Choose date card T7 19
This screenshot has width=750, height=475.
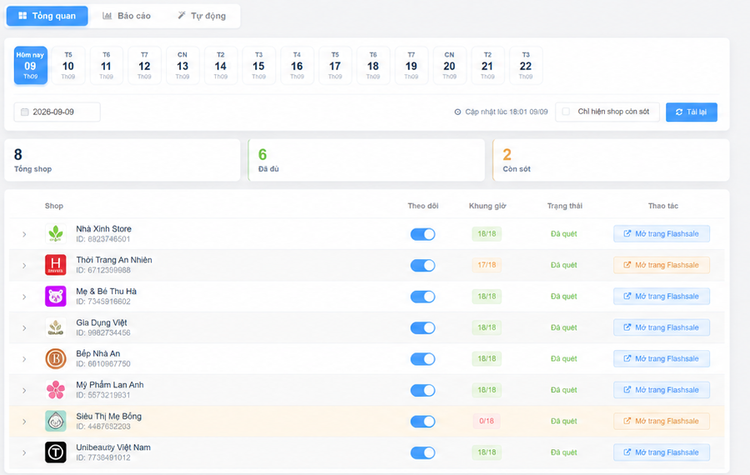coord(411,66)
